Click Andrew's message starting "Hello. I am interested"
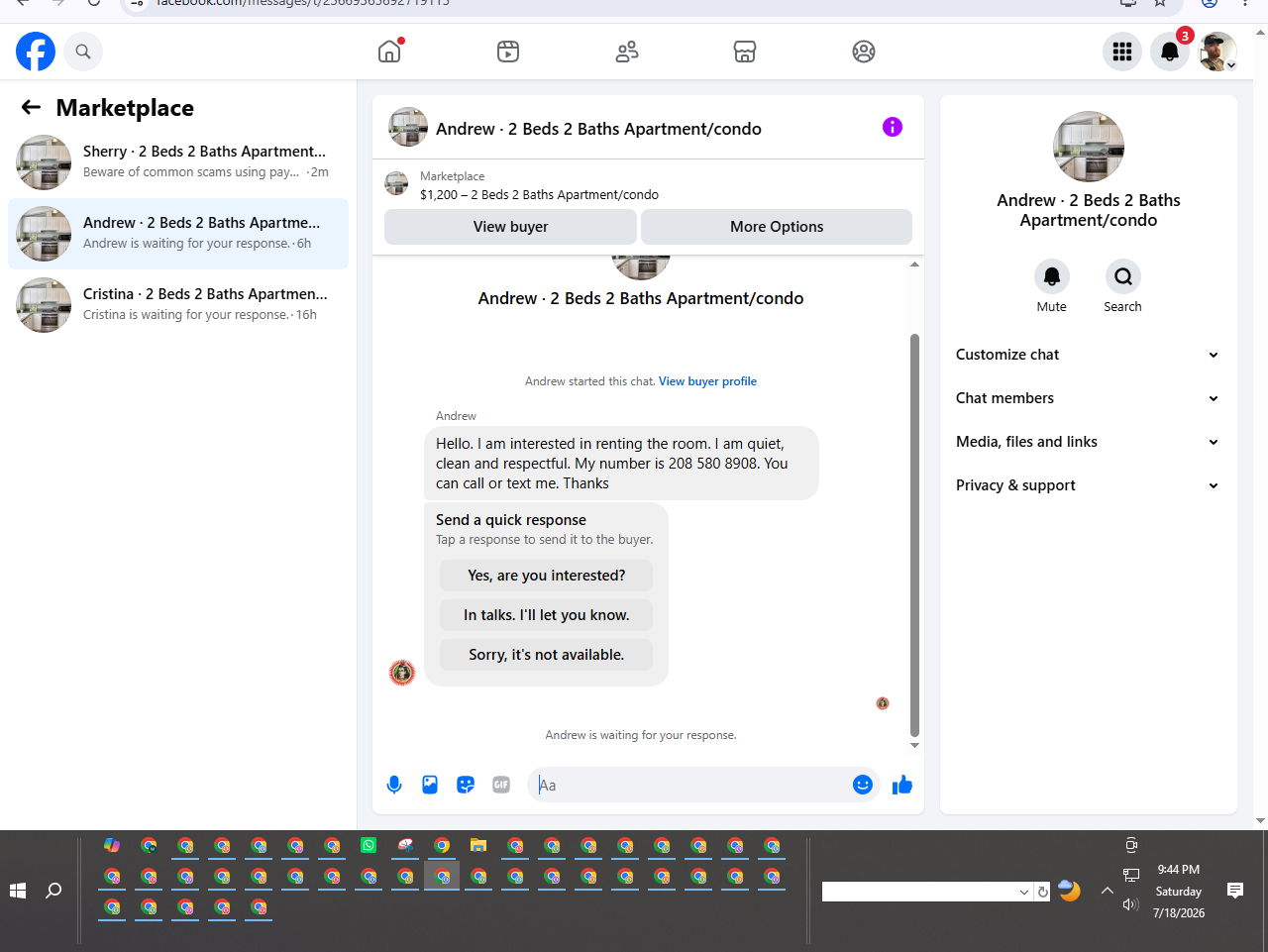This screenshot has height=952, width=1268. 622,464
